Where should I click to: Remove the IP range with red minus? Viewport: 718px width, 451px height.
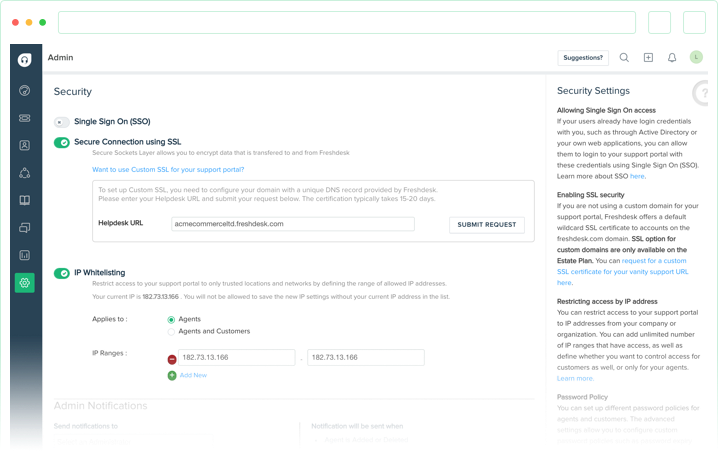pyautogui.click(x=172, y=358)
